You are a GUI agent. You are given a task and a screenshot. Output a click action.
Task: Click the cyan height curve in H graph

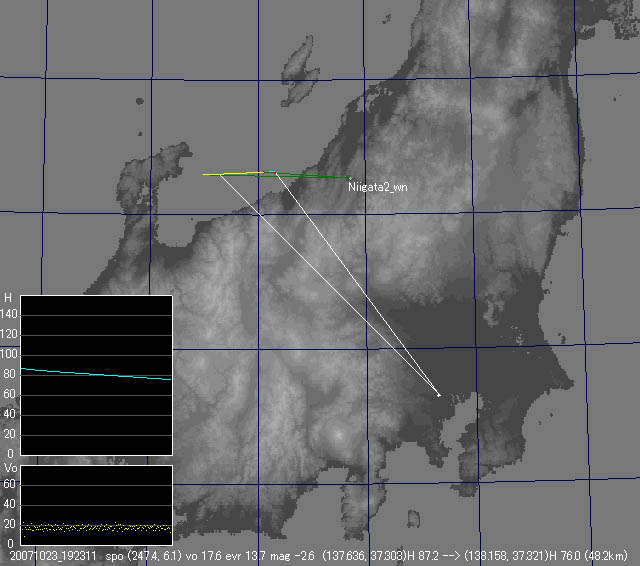pos(96,374)
